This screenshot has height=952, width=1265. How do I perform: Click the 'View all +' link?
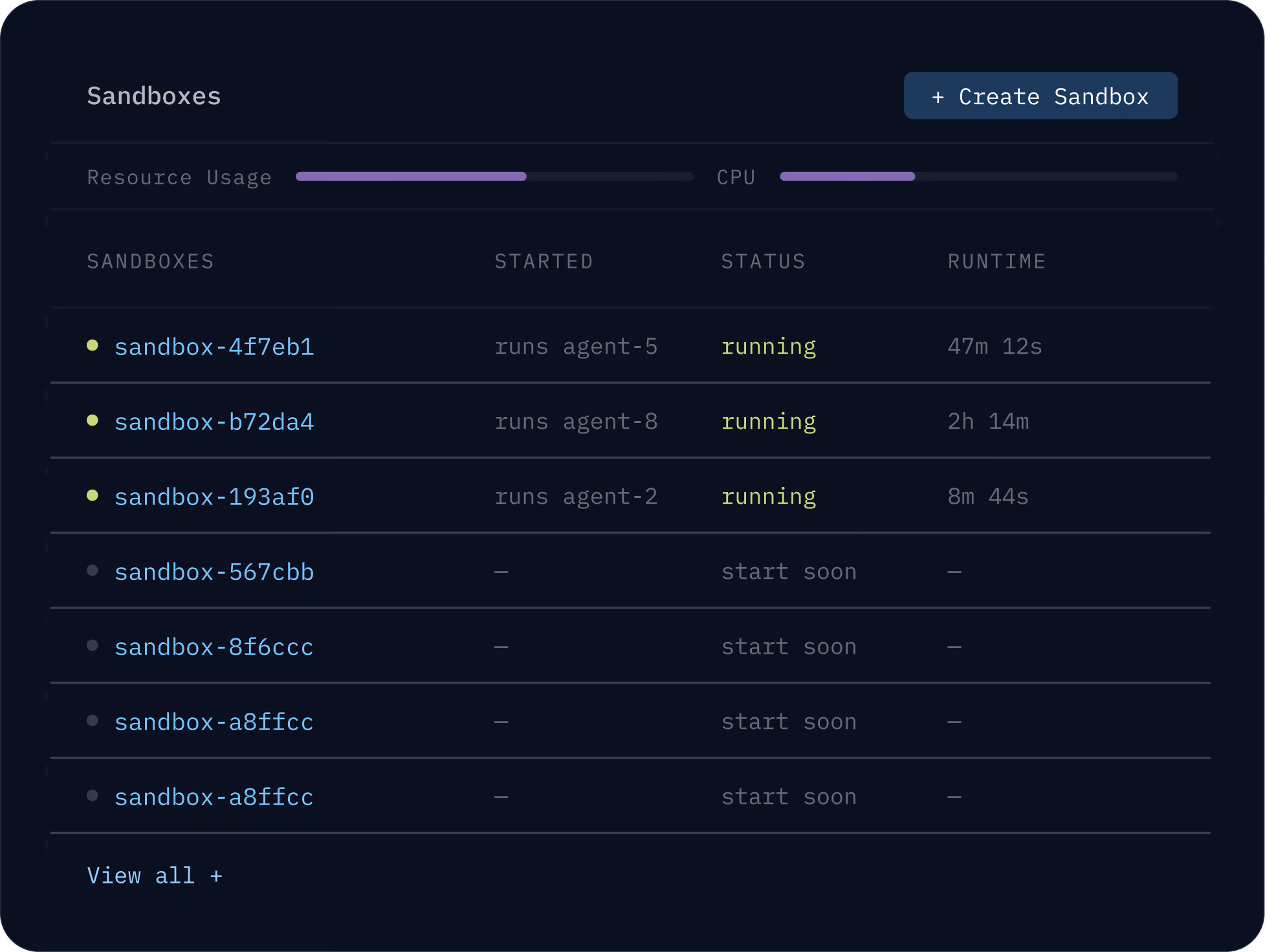155,876
